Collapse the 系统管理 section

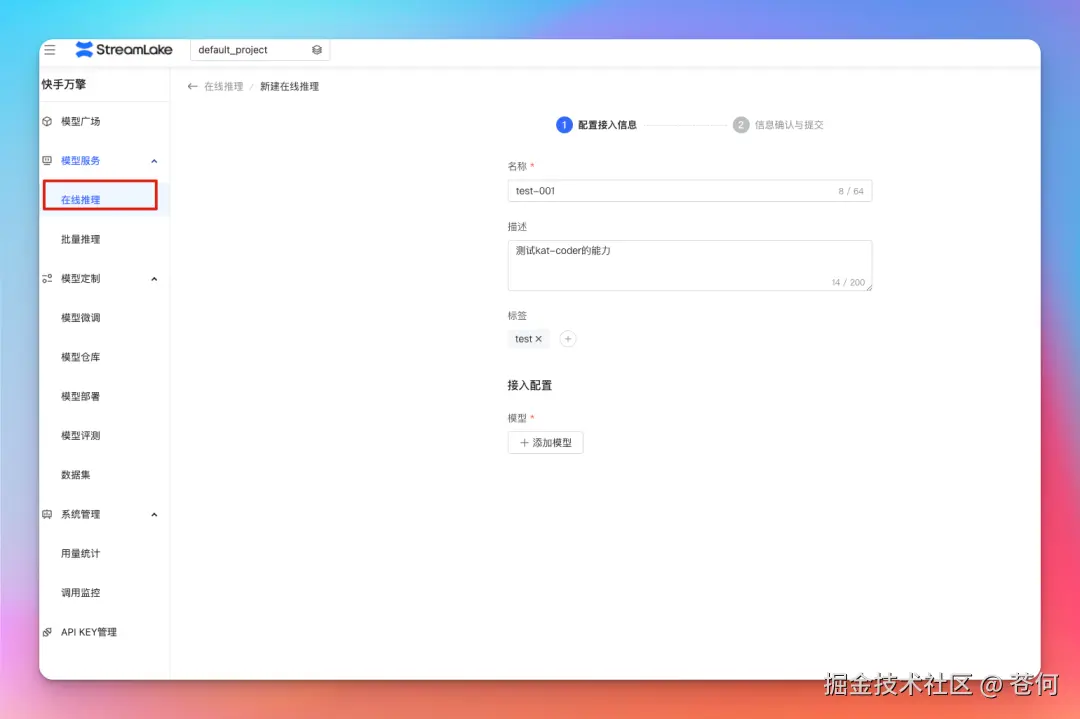[154, 514]
